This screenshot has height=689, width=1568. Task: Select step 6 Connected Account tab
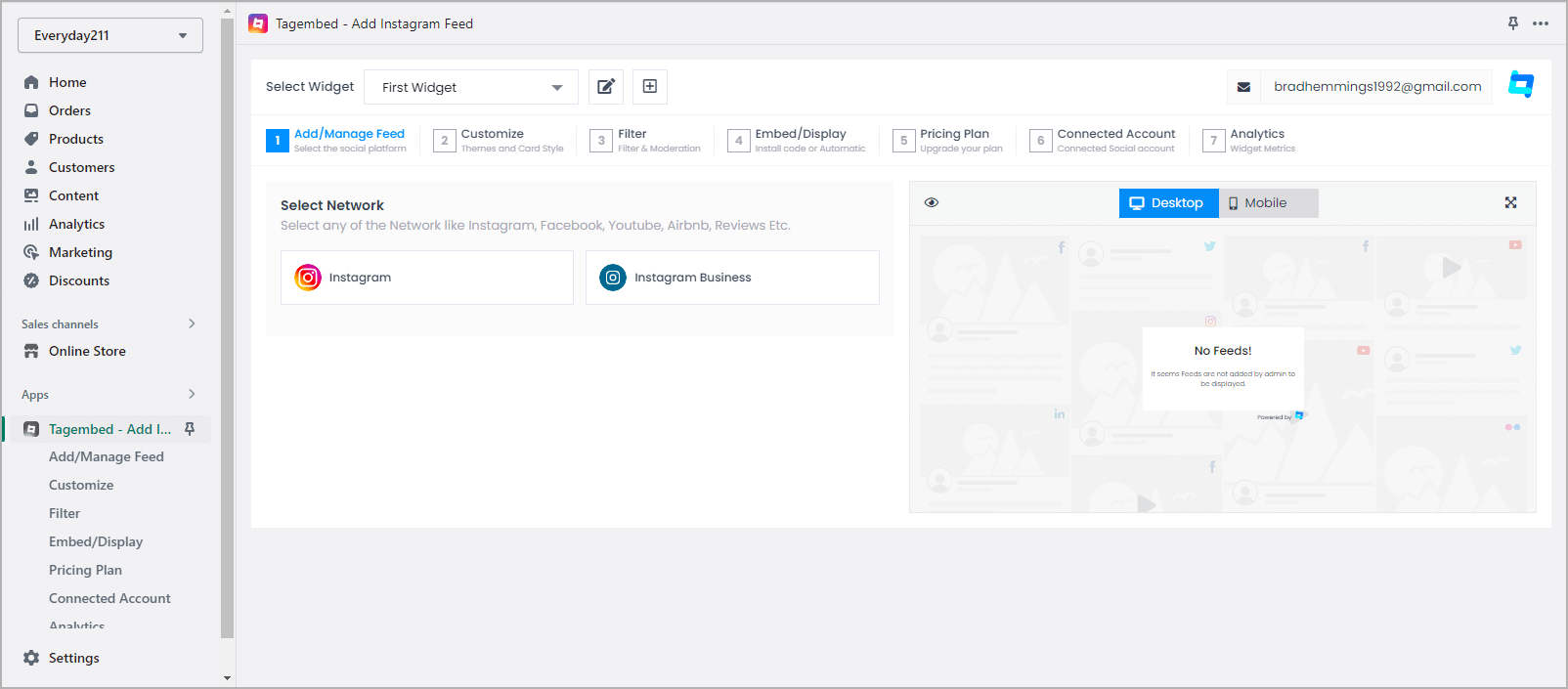click(1103, 141)
